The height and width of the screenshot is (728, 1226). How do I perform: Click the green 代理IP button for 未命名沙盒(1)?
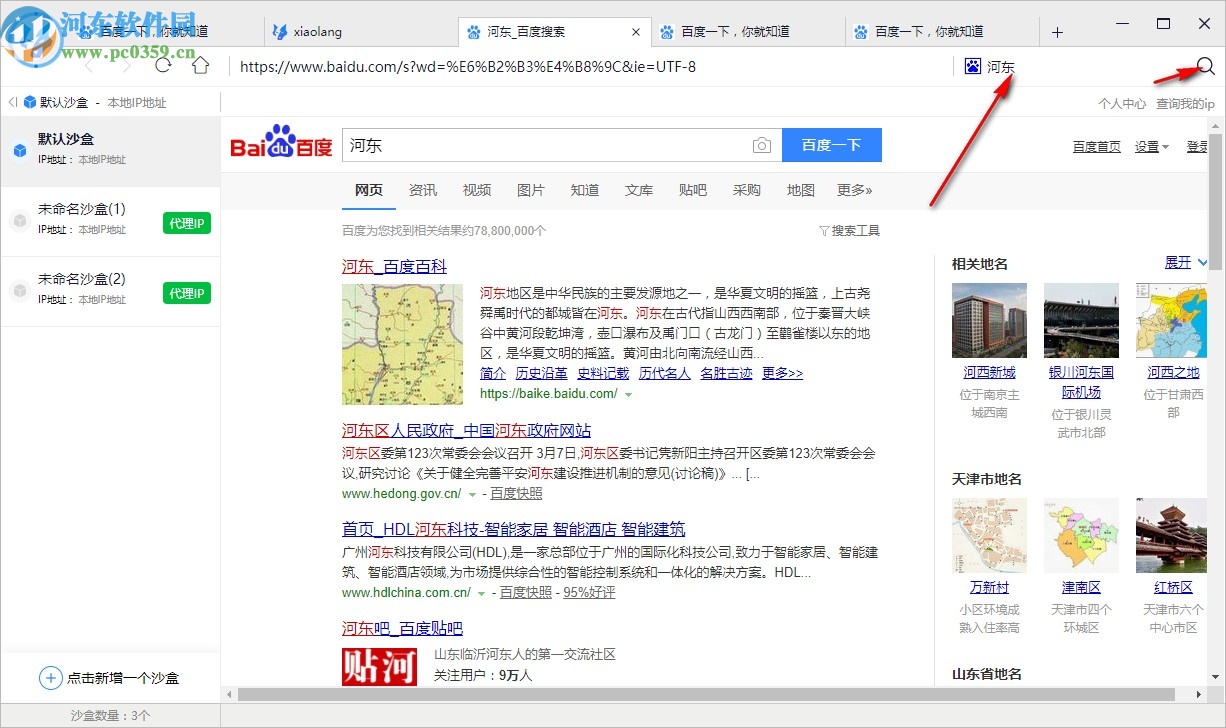[186, 223]
